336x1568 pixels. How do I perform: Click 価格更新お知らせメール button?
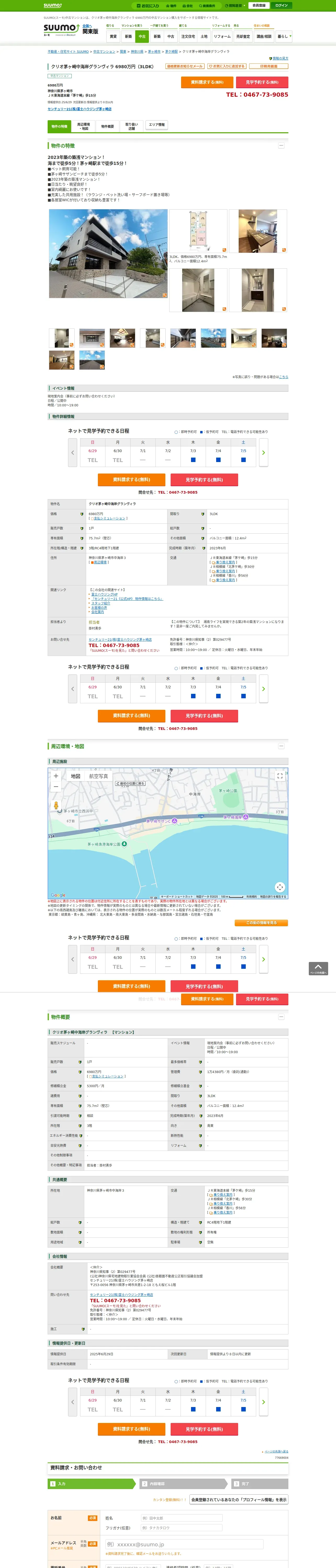(x=185, y=66)
